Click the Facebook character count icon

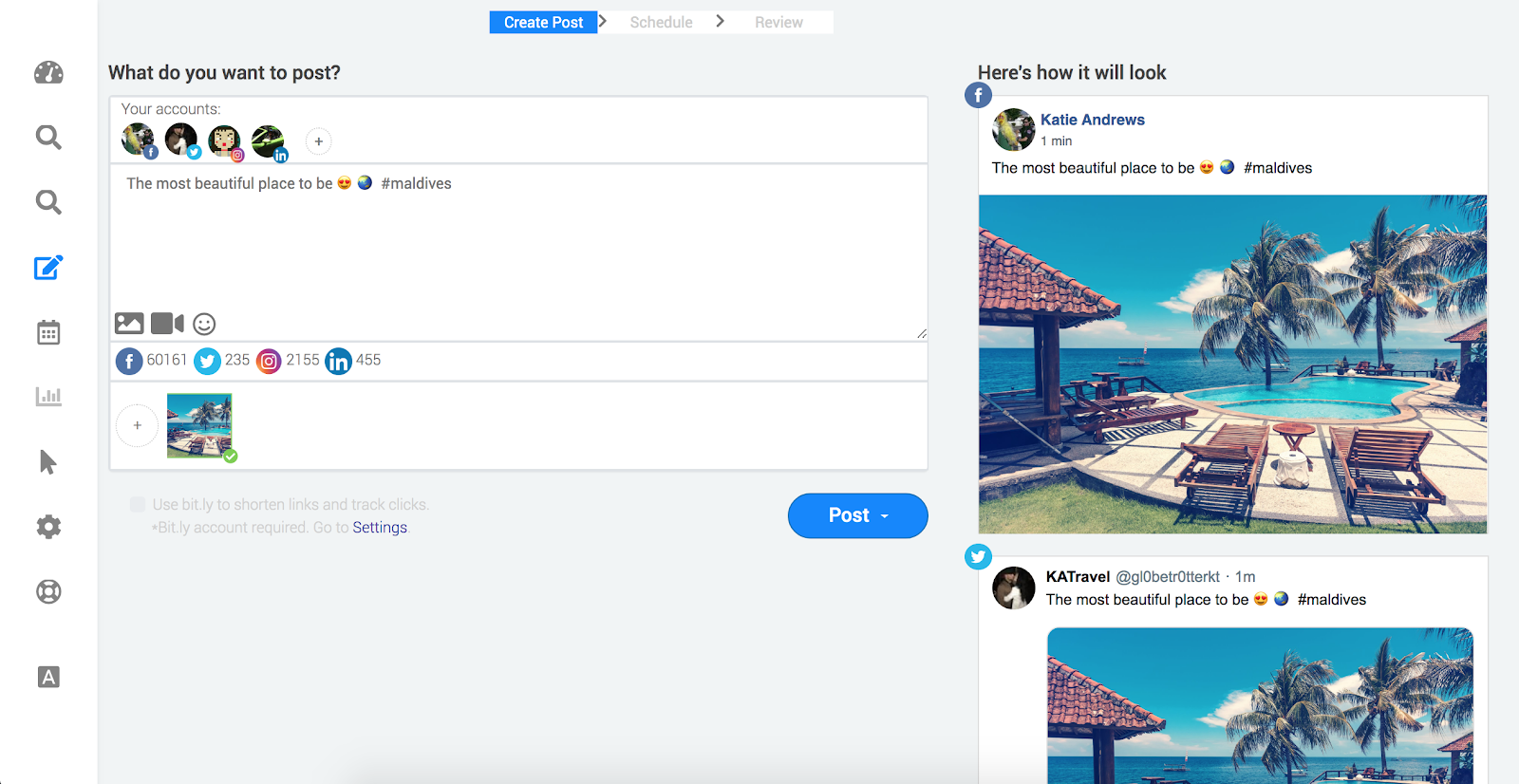129,361
